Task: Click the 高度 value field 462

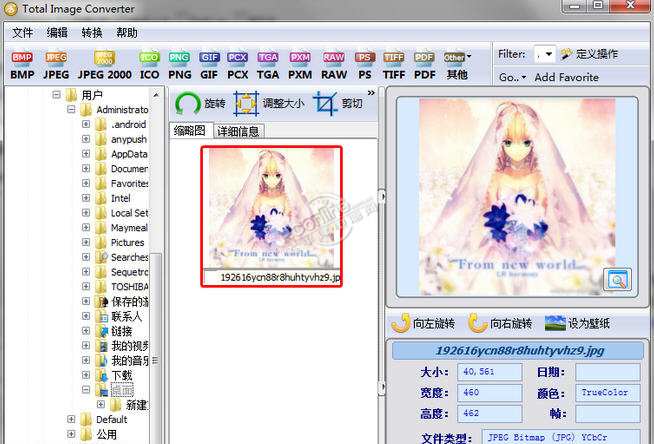Action: (x=490, y=414)
